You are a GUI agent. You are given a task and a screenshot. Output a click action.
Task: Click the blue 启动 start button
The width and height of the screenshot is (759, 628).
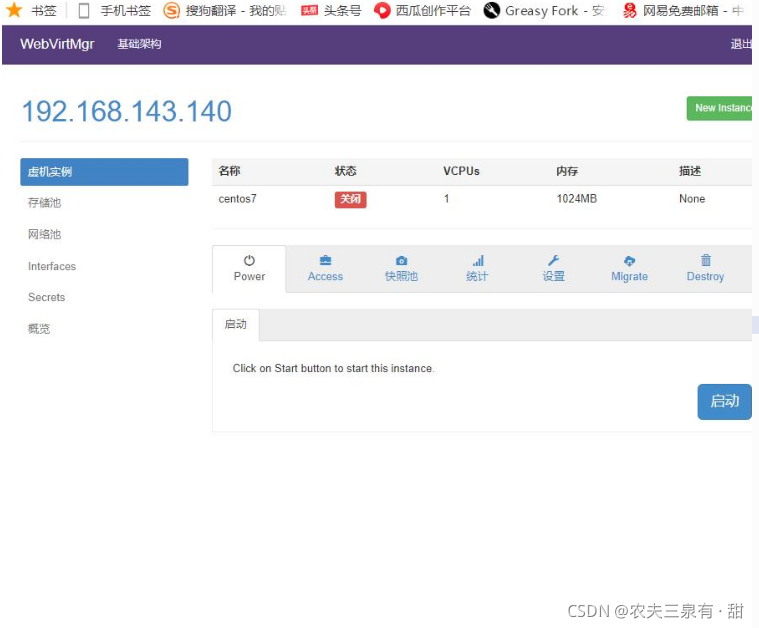(725, 401)
